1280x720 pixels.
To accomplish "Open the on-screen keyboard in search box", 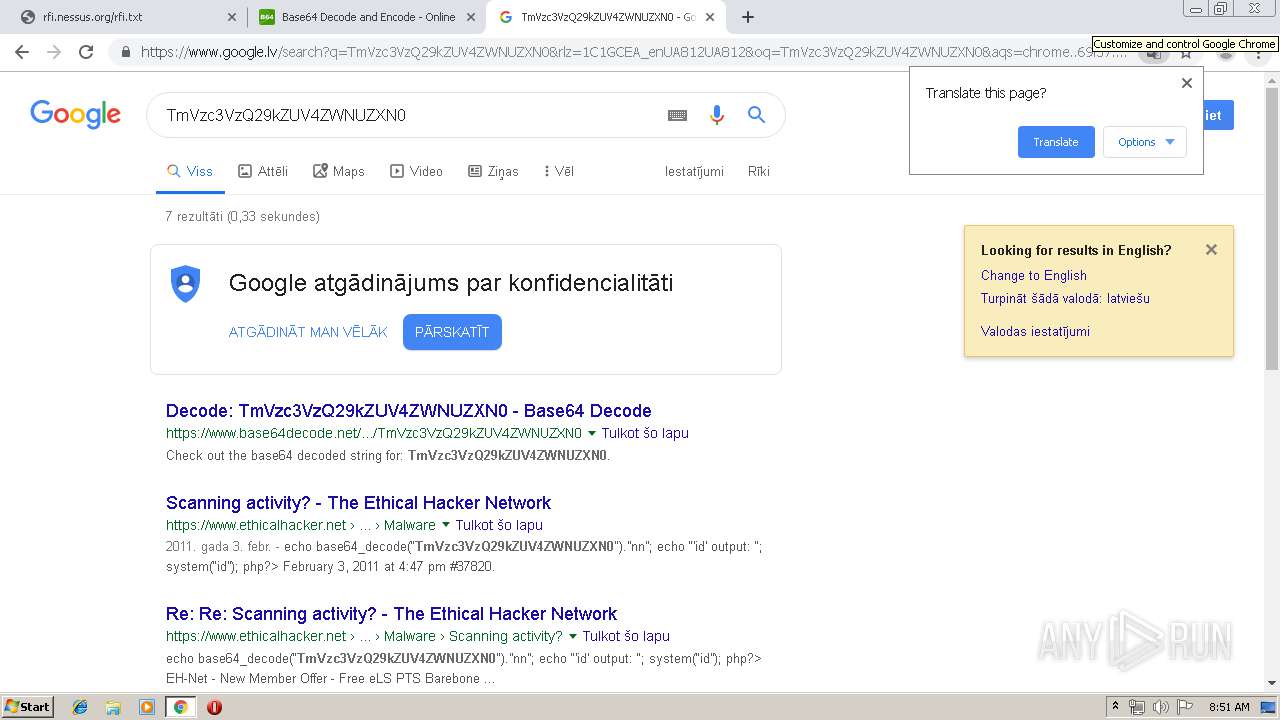I will 677,115.
